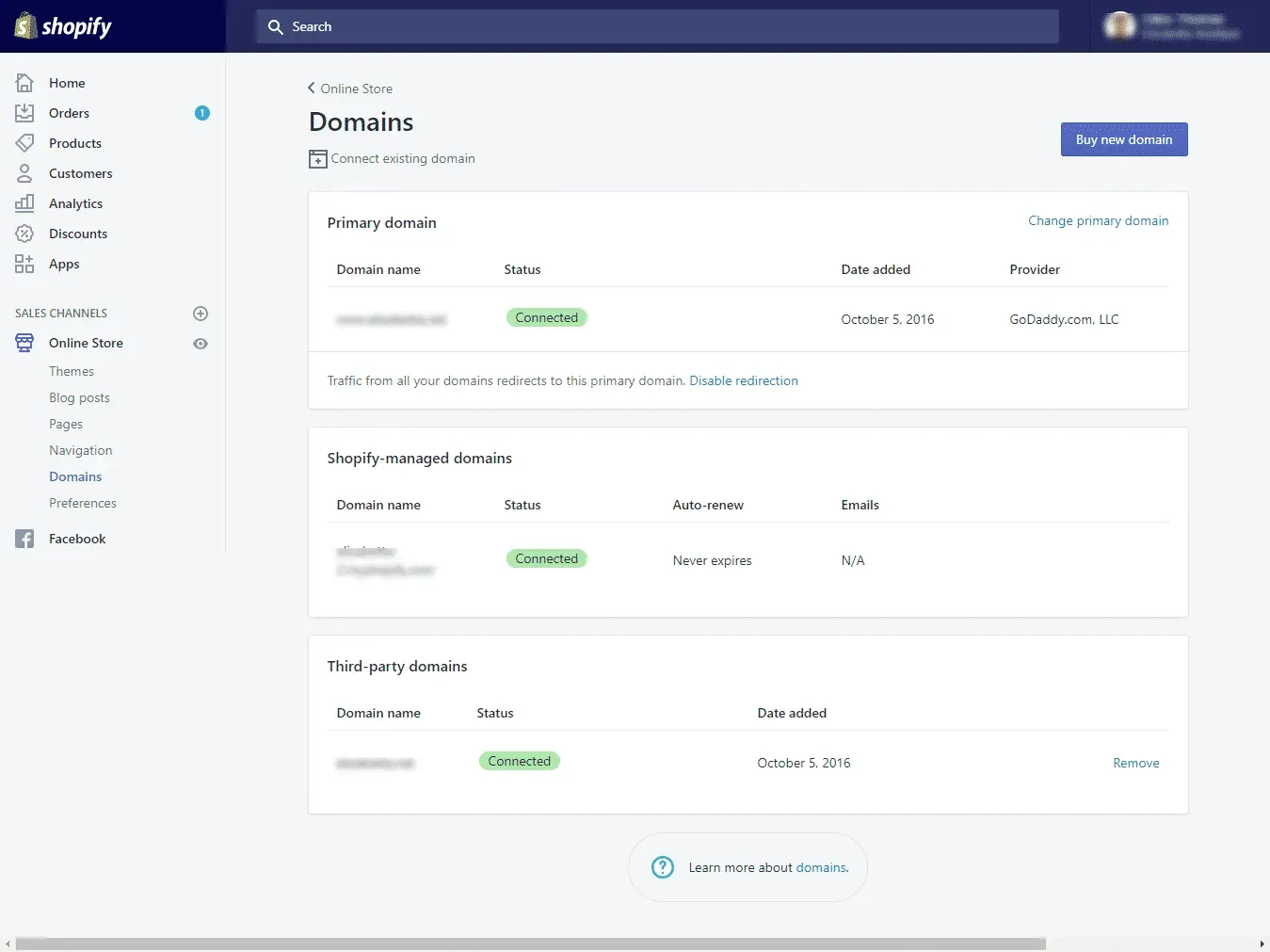Viewport: 1270px width, 952px height.
Task: Select the Home icon in the sidebar
Action: [x=24, y=83]
